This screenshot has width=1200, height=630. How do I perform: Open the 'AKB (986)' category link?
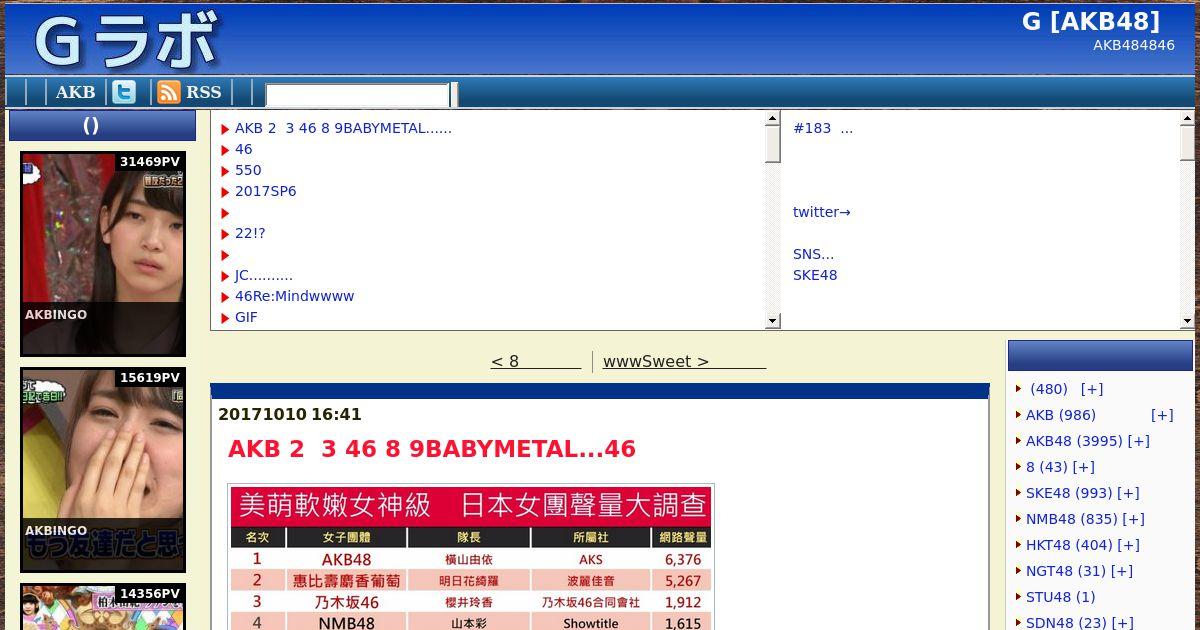point(1061,415)
